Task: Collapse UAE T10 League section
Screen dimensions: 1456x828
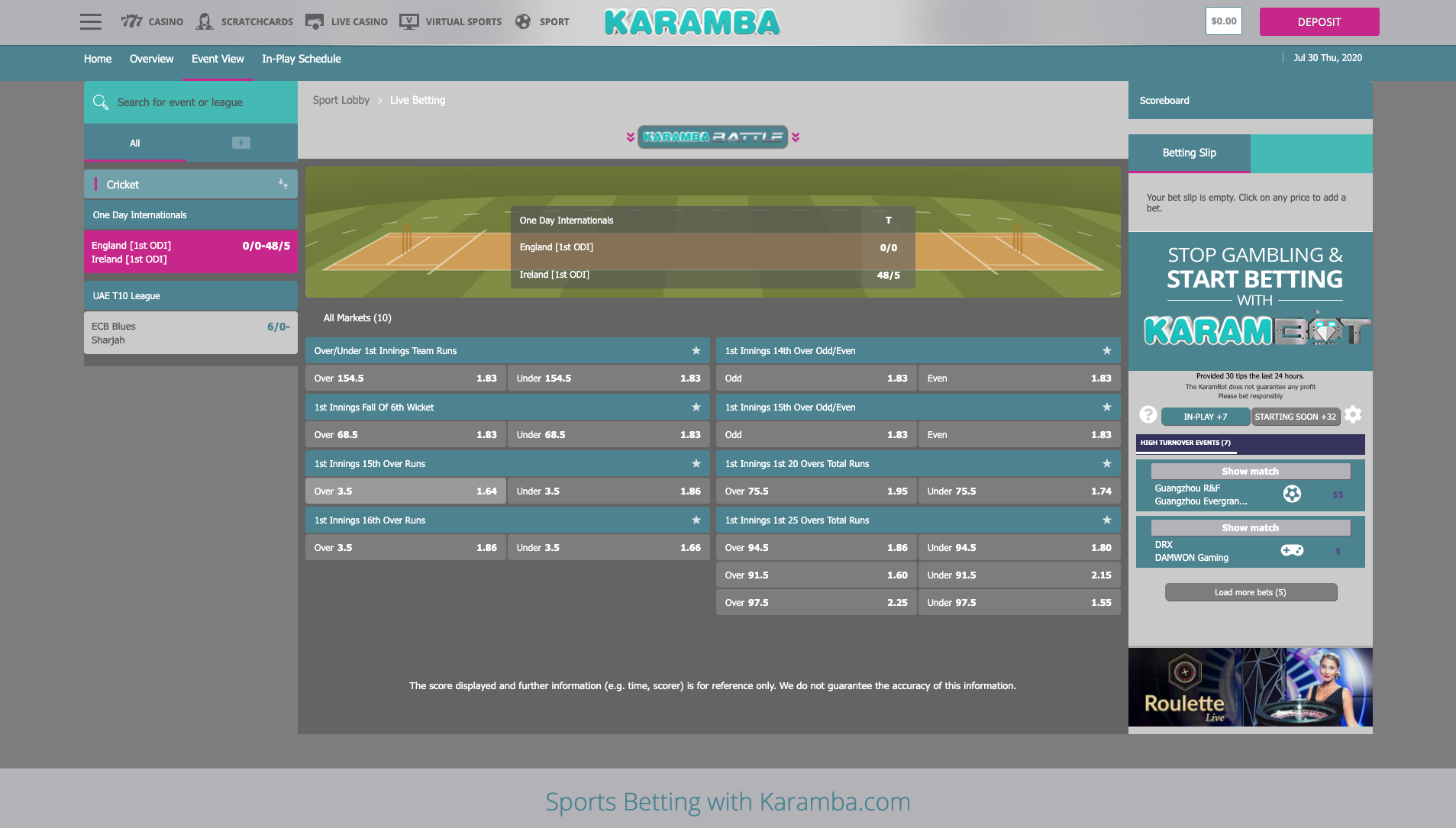Action: click(x=191, y=295)
